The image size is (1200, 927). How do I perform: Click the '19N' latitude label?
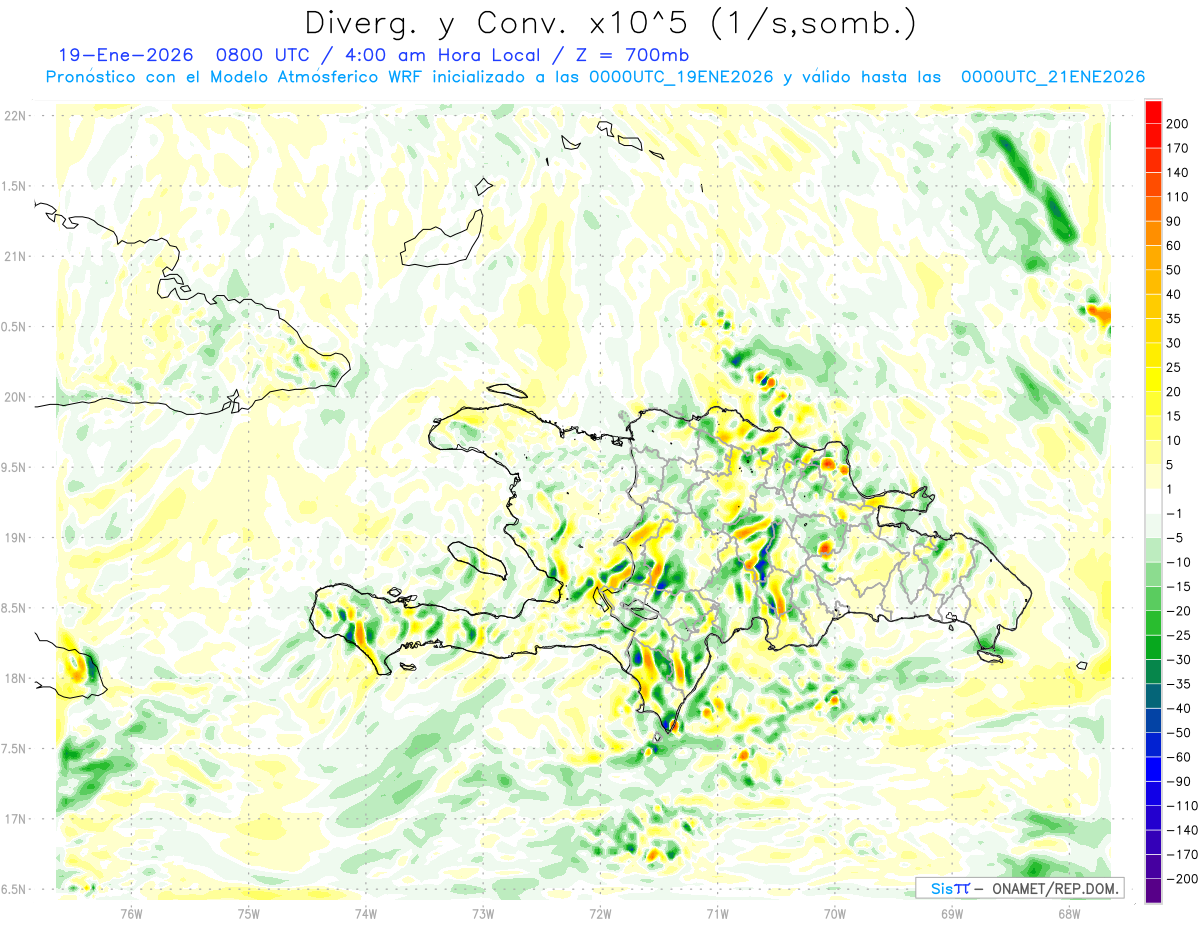point(14,537)
